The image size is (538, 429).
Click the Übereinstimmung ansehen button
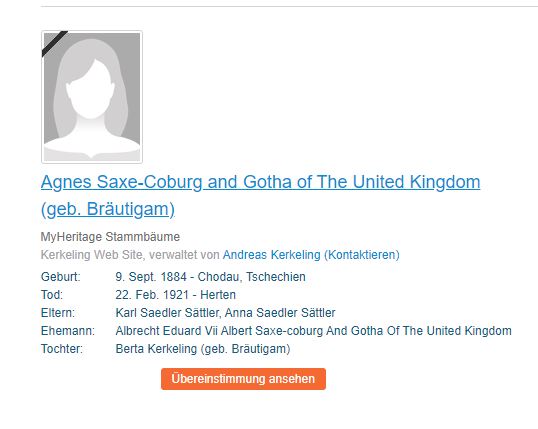[243, 379]
